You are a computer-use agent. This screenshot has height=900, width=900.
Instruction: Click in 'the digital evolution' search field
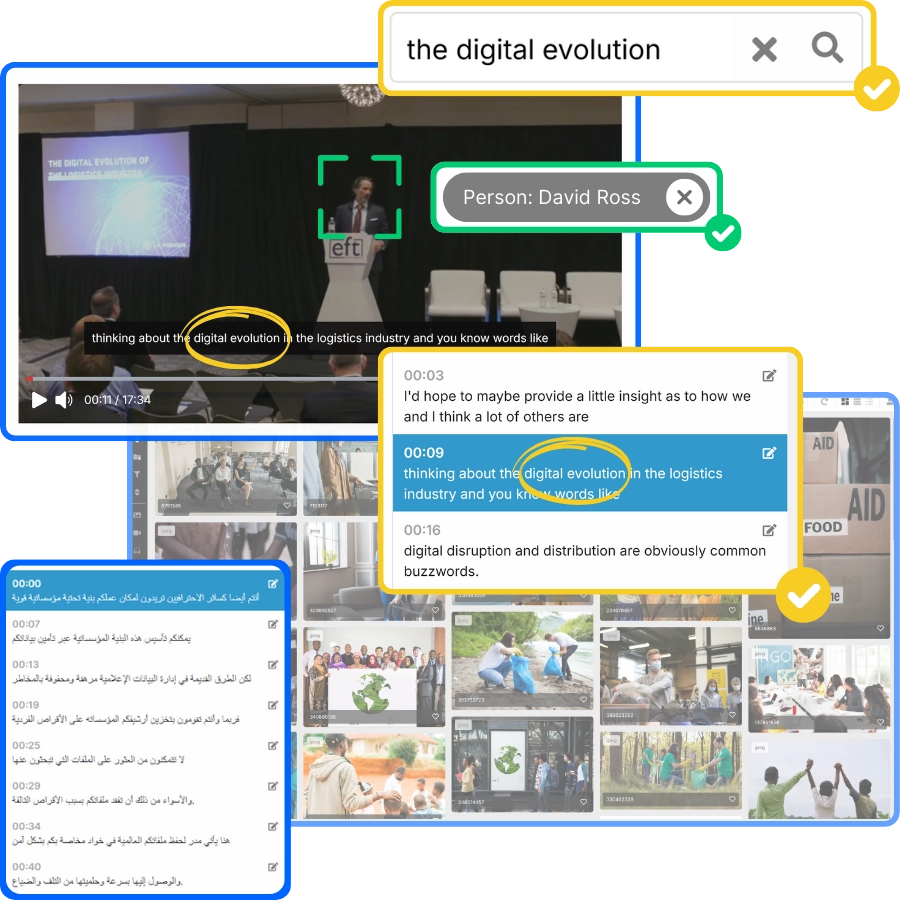[560, 49]
